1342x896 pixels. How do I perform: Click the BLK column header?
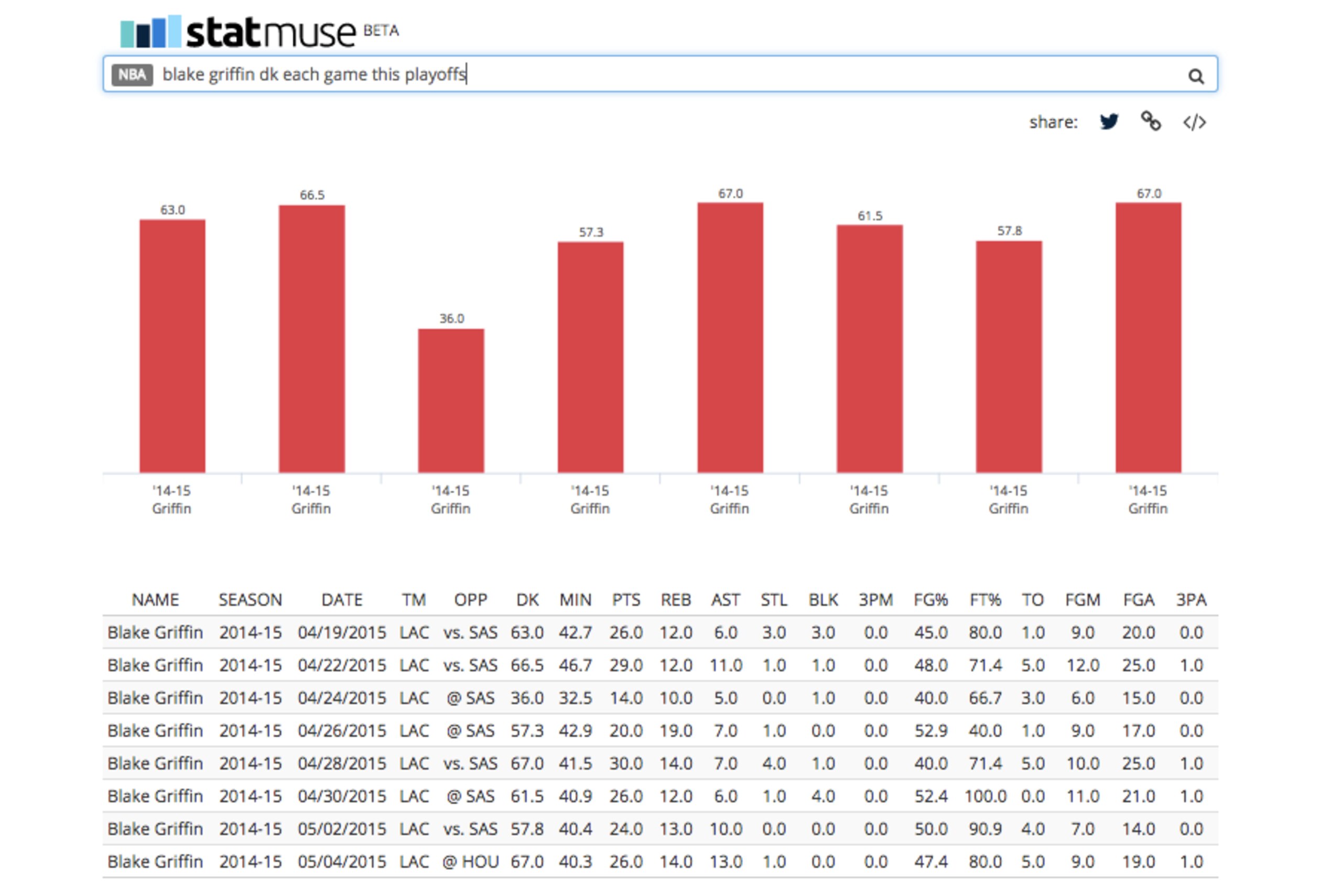tap(823, 599)
